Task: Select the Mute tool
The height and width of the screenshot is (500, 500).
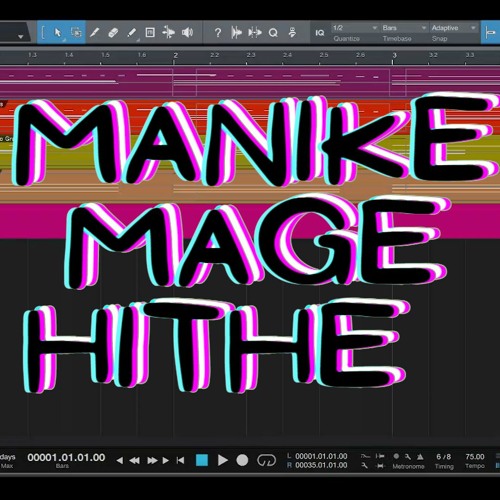Action: tap(150, 32)
